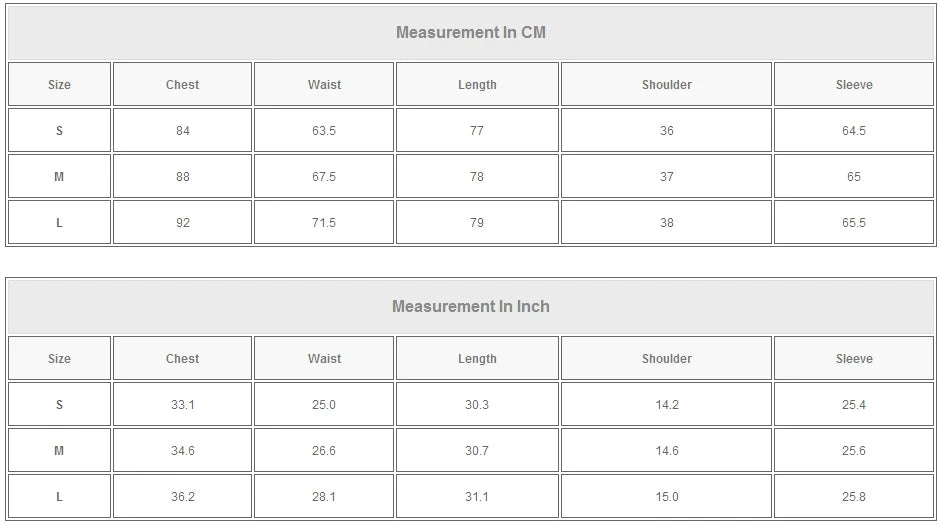The height and width of the screenshot is (526, 940).
Task: Click the Measurement In CM title
Action: pyautogui.click(x=471, y=32)
